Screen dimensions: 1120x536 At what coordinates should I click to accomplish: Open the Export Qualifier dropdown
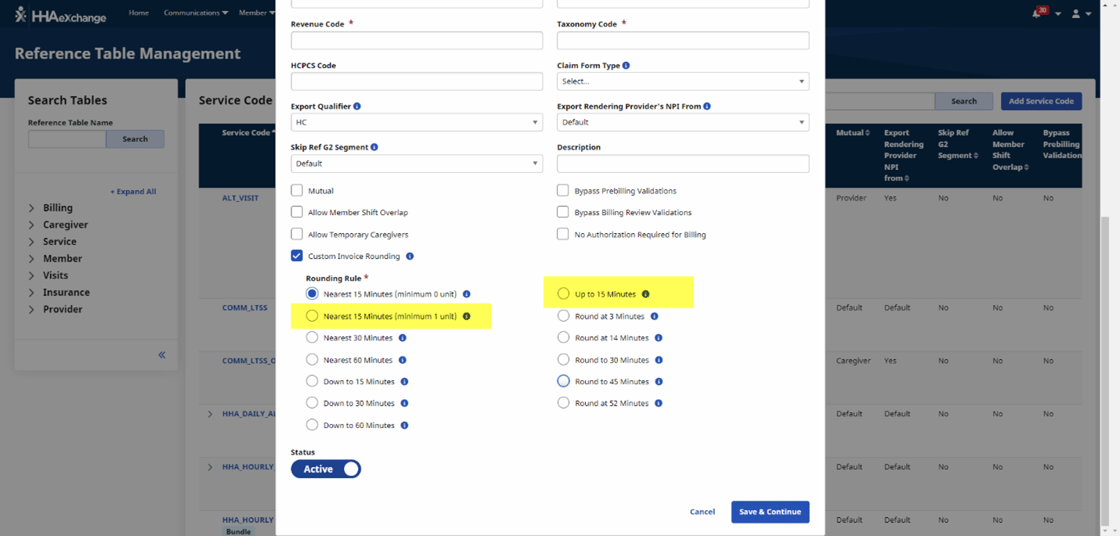tap(416, 122)
